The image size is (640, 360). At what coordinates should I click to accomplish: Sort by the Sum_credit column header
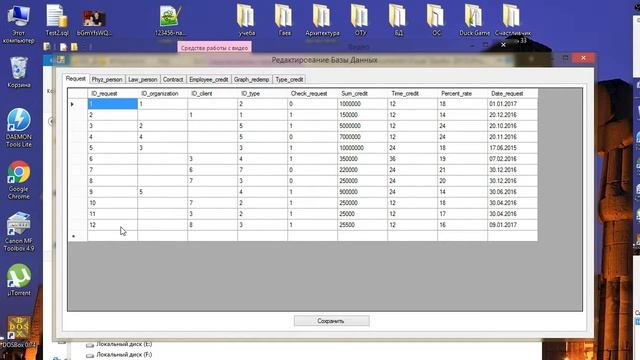(362, 93)
